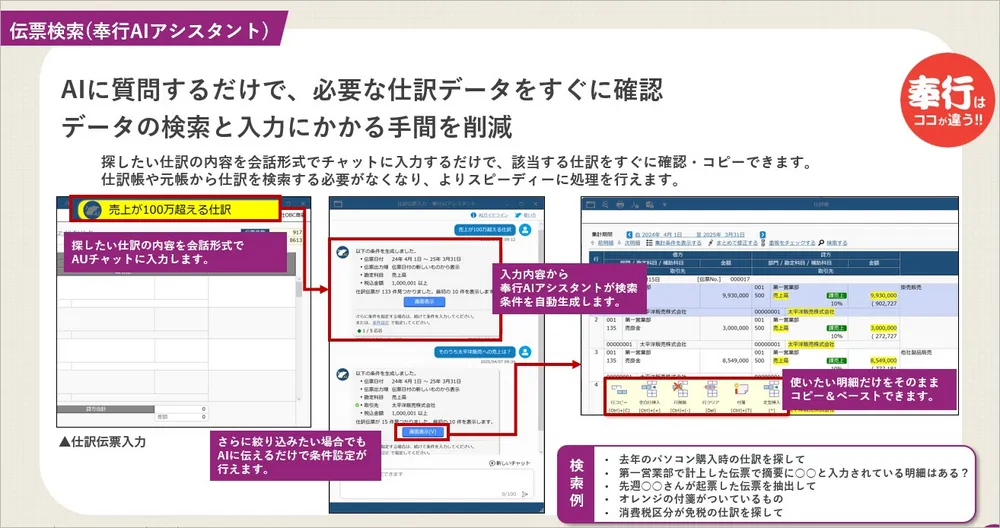Click the そのうち太平洋販売への売上は？ chat bubble
1000x528 pixels.
(x=475, y=351)
